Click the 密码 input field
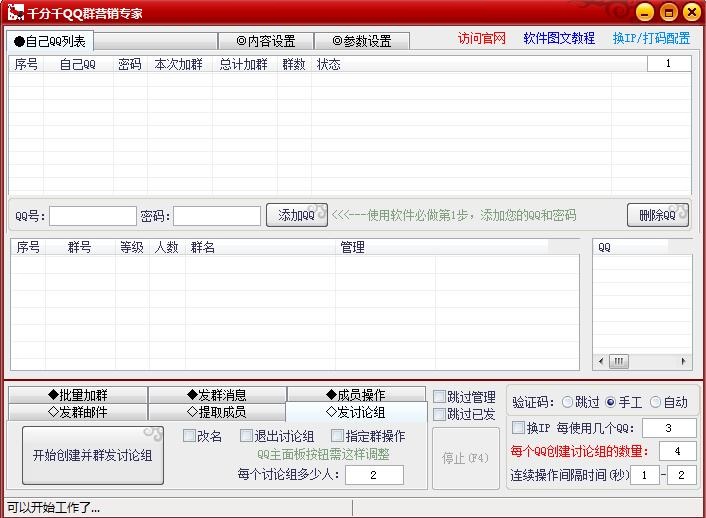 [217, 216]
